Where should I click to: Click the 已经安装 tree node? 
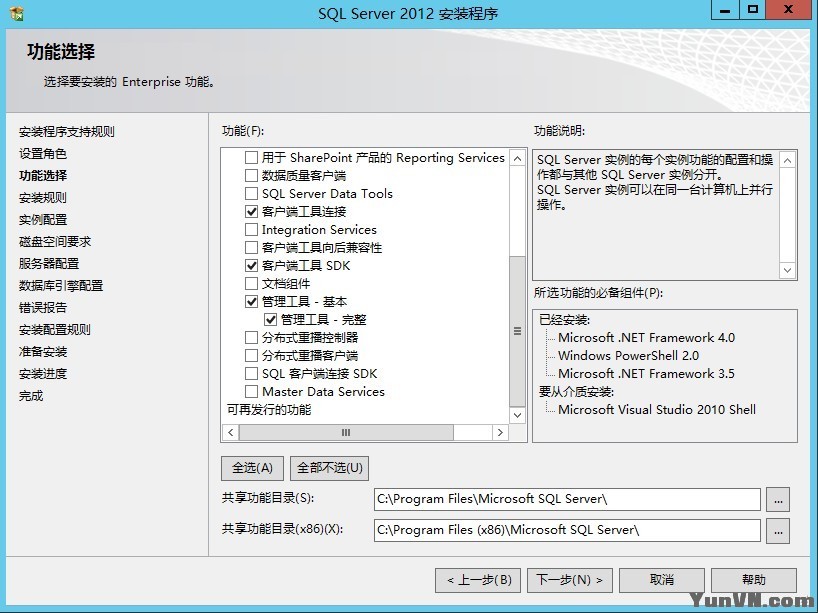coord(564,320)
